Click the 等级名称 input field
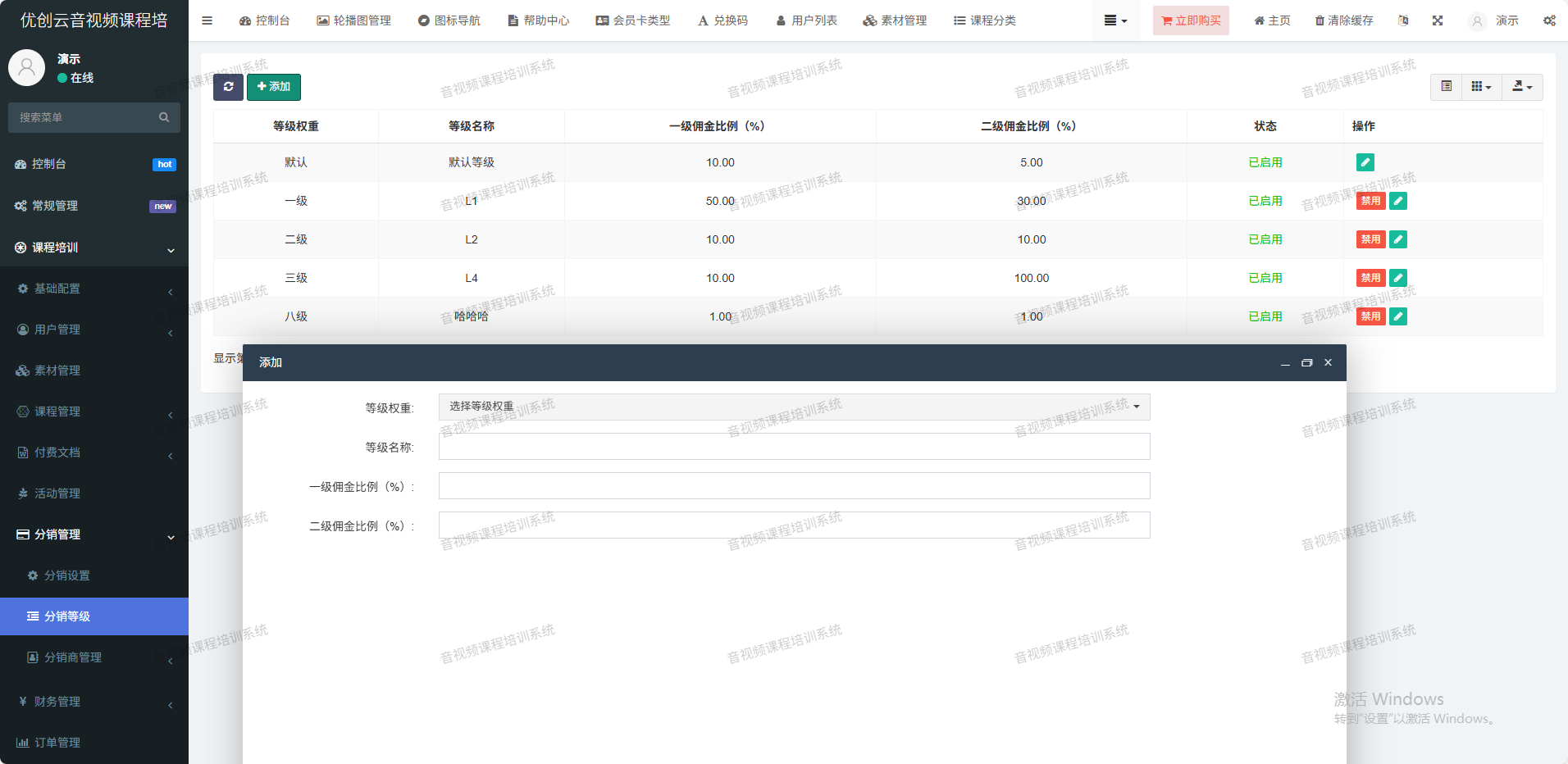Image resolution: width=1568 pixels, height=764 pixels. point(794,447)
